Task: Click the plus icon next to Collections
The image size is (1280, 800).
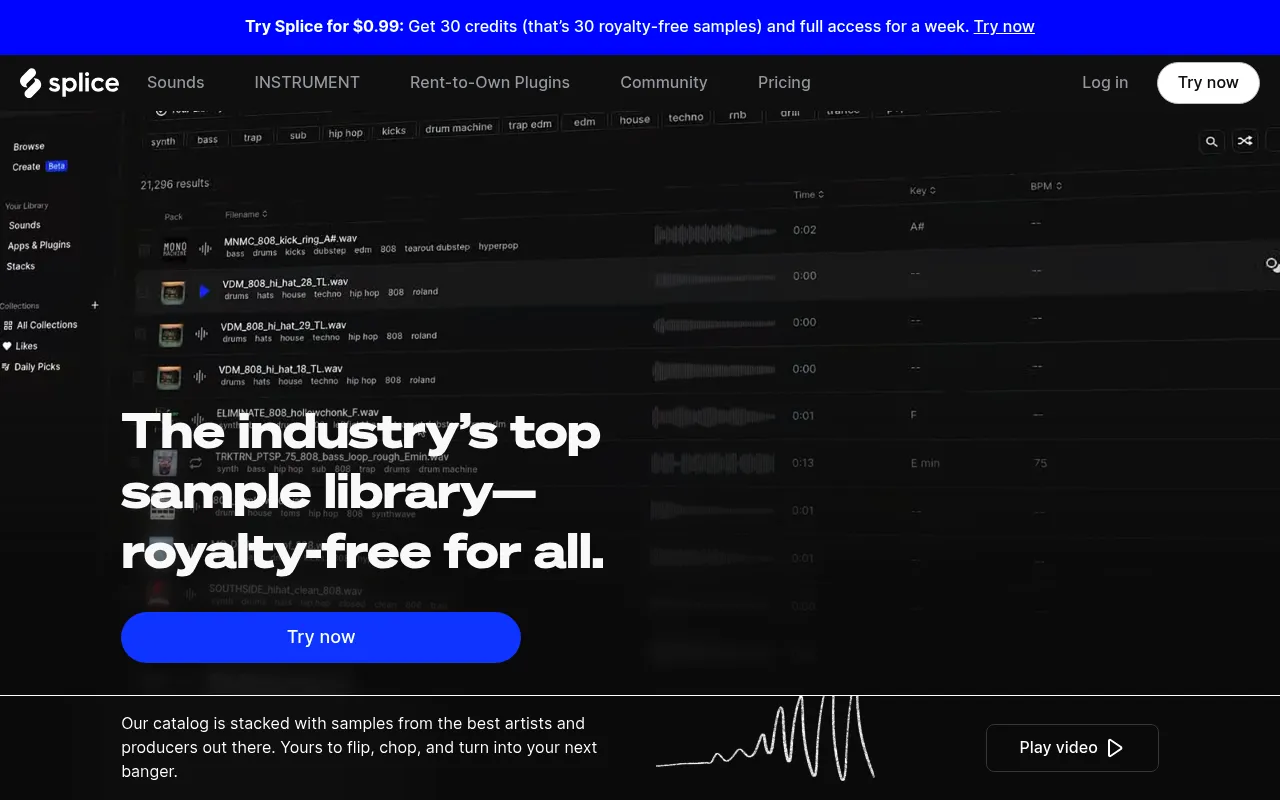Action: [x=95, y=305]
